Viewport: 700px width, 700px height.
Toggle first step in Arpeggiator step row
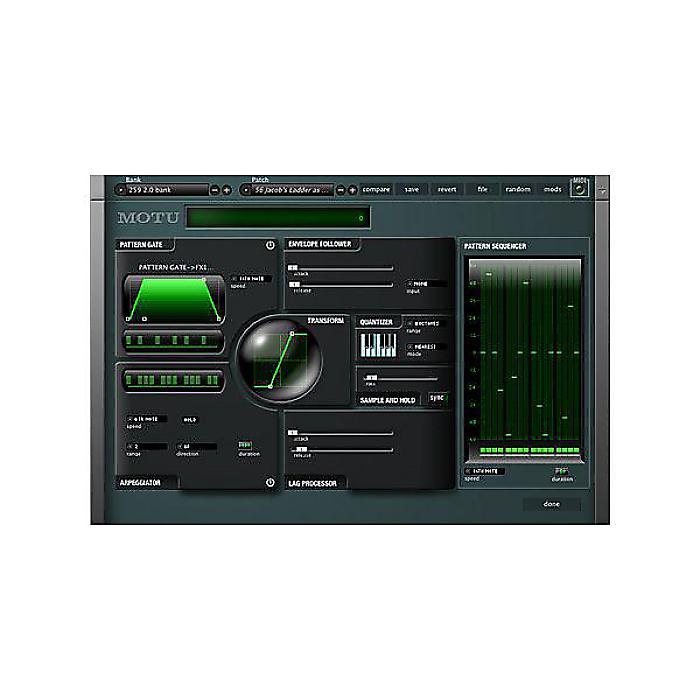point(129,380)
